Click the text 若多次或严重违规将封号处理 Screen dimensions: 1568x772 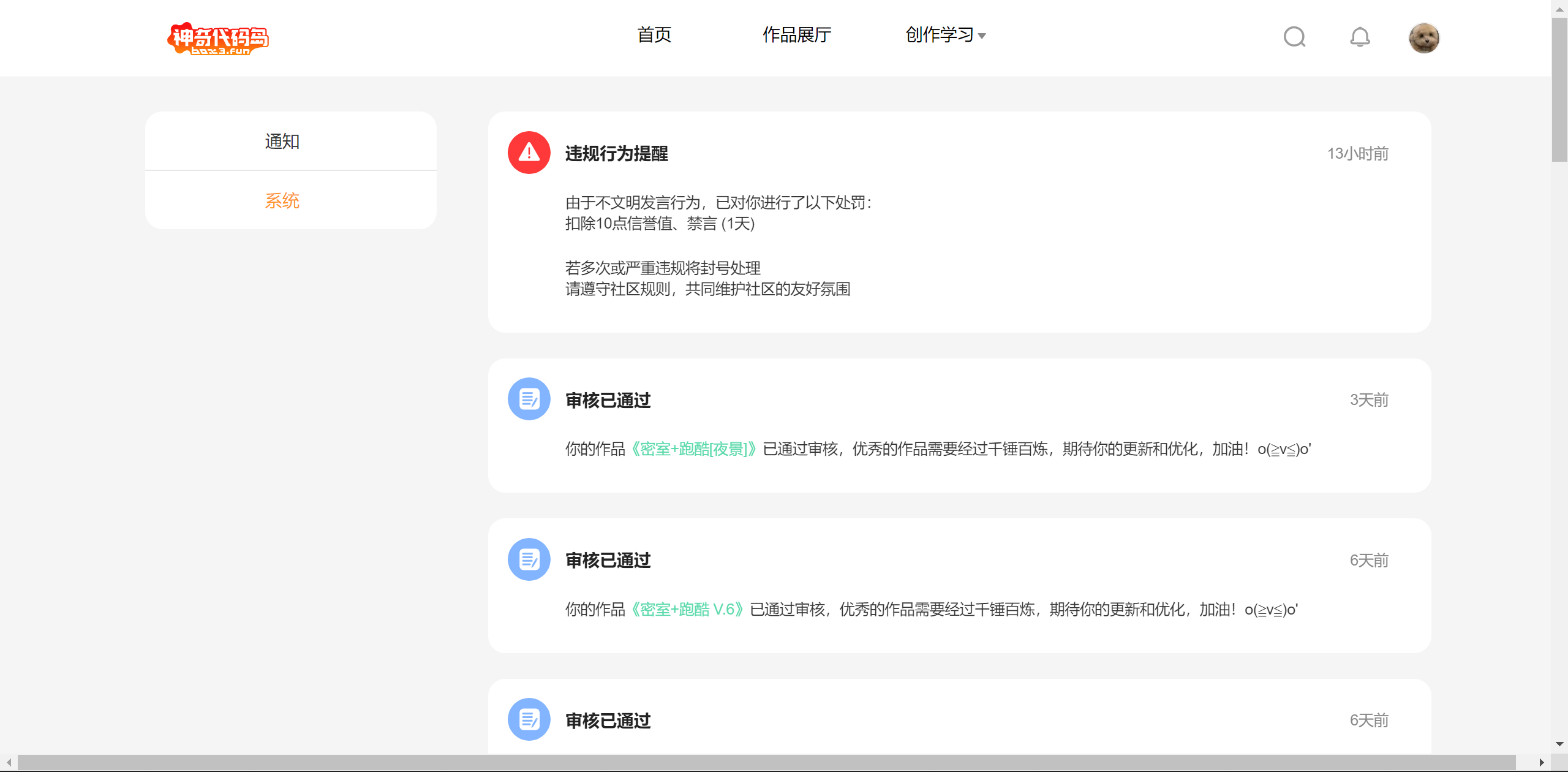click(663, 268)
